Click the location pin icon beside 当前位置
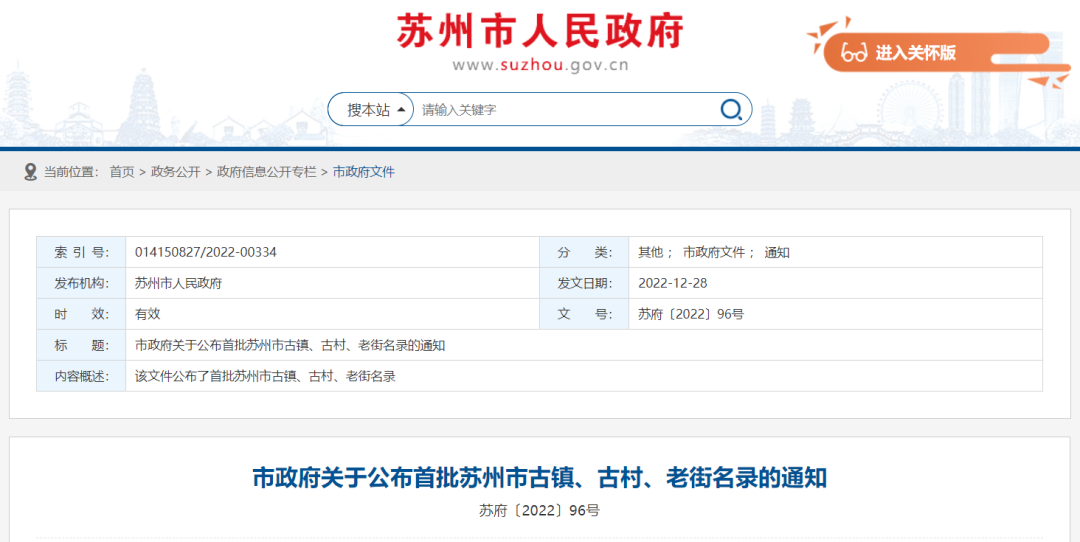 [30, 172]
